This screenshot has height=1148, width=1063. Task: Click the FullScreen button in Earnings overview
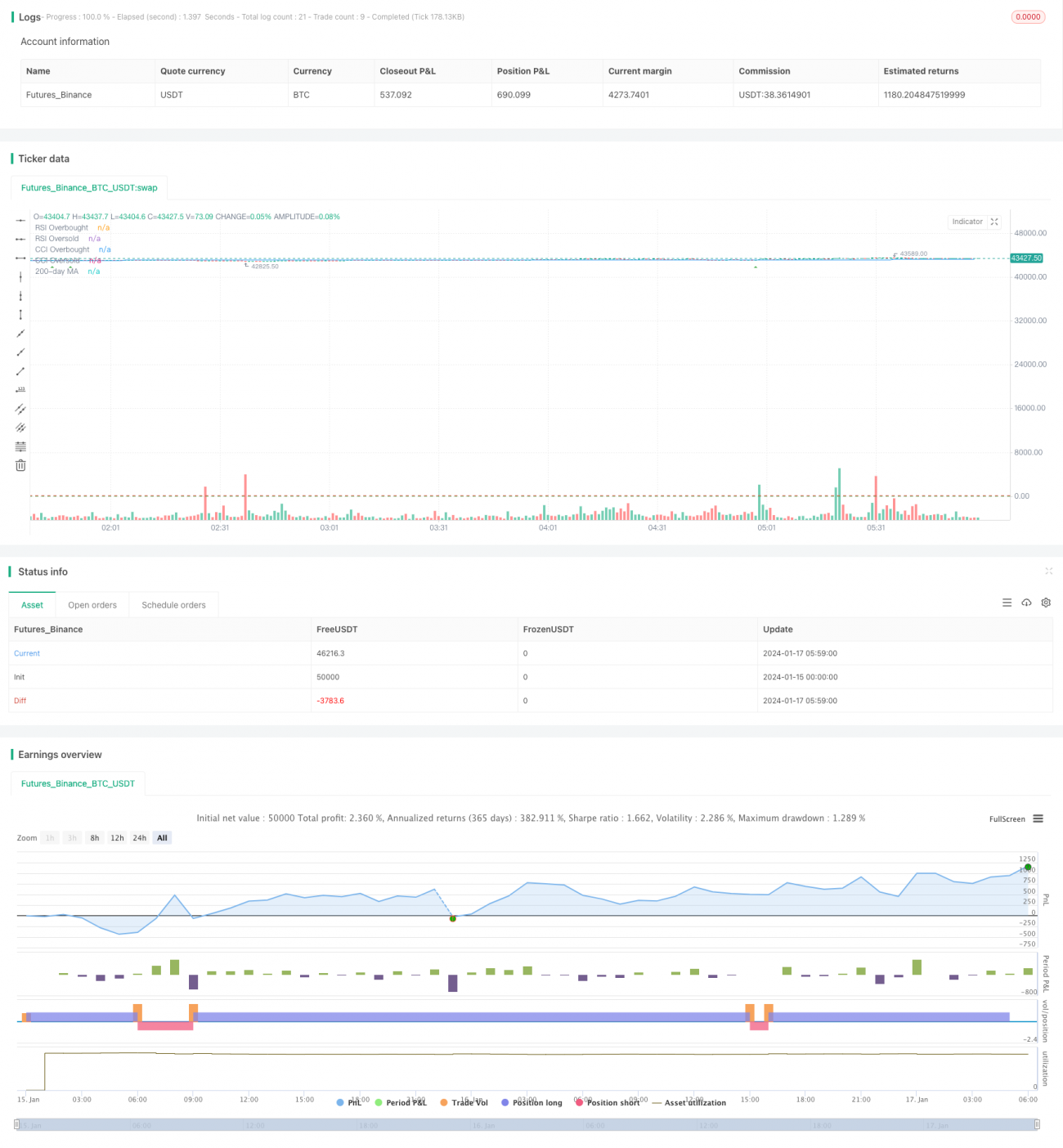point(1007,818)
